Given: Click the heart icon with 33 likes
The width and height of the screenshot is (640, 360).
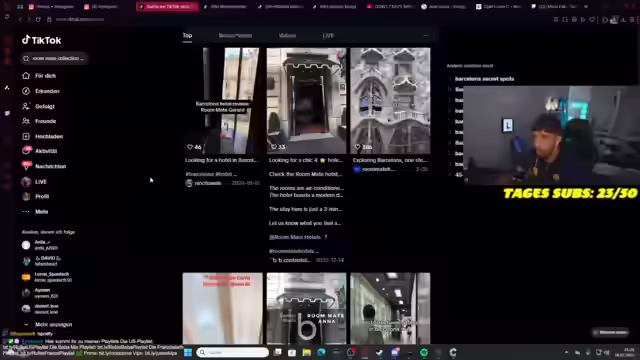Looking at the screenshot, I should tap(273, 147).
